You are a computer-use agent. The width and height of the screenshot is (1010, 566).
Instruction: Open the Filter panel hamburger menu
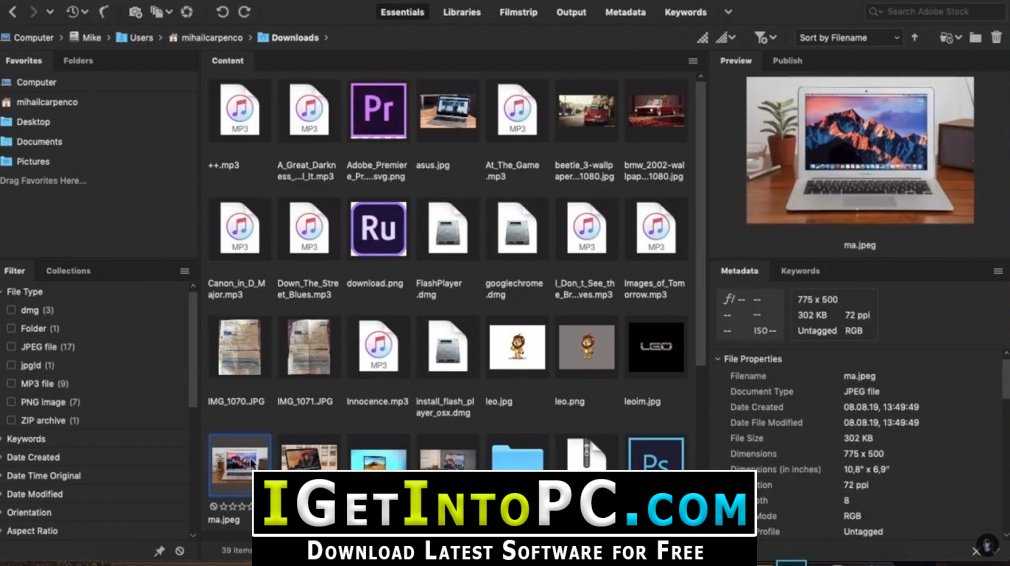[185, 271]
